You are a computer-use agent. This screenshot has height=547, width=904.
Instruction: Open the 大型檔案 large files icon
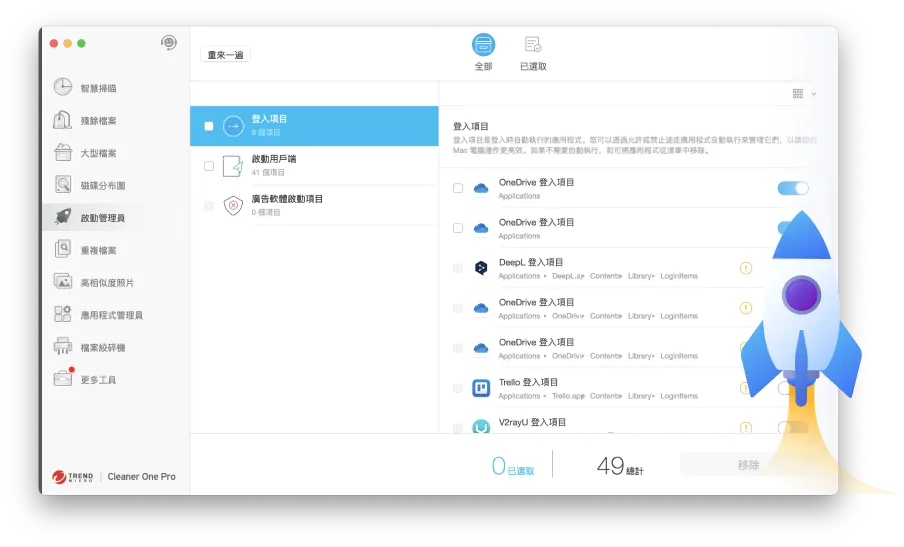pyautogui.click(x=63, y=153)
